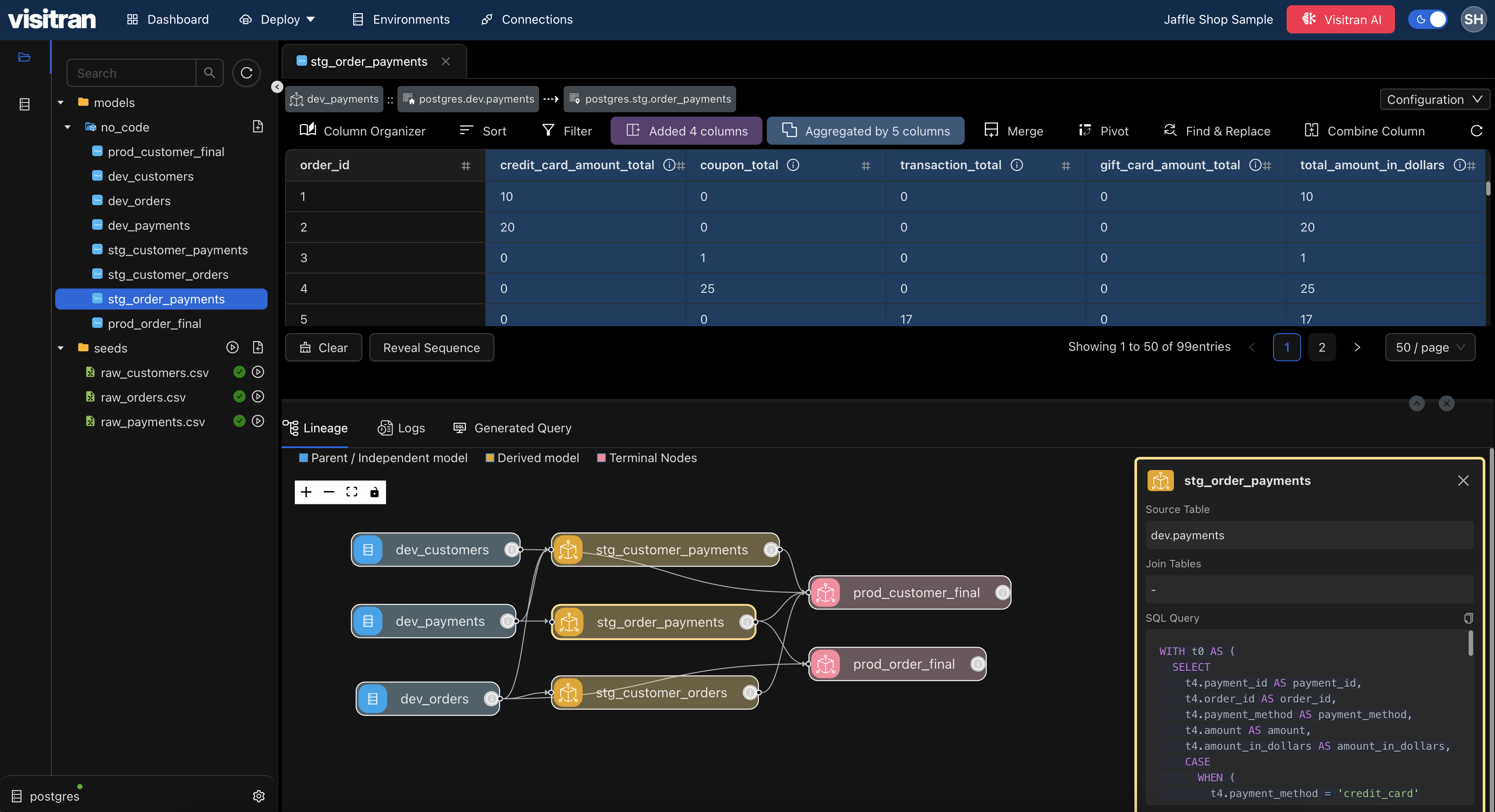The image size is (1495, 812).
Task: Open Find & Replace tool
Action: [x=1217, y=131]
